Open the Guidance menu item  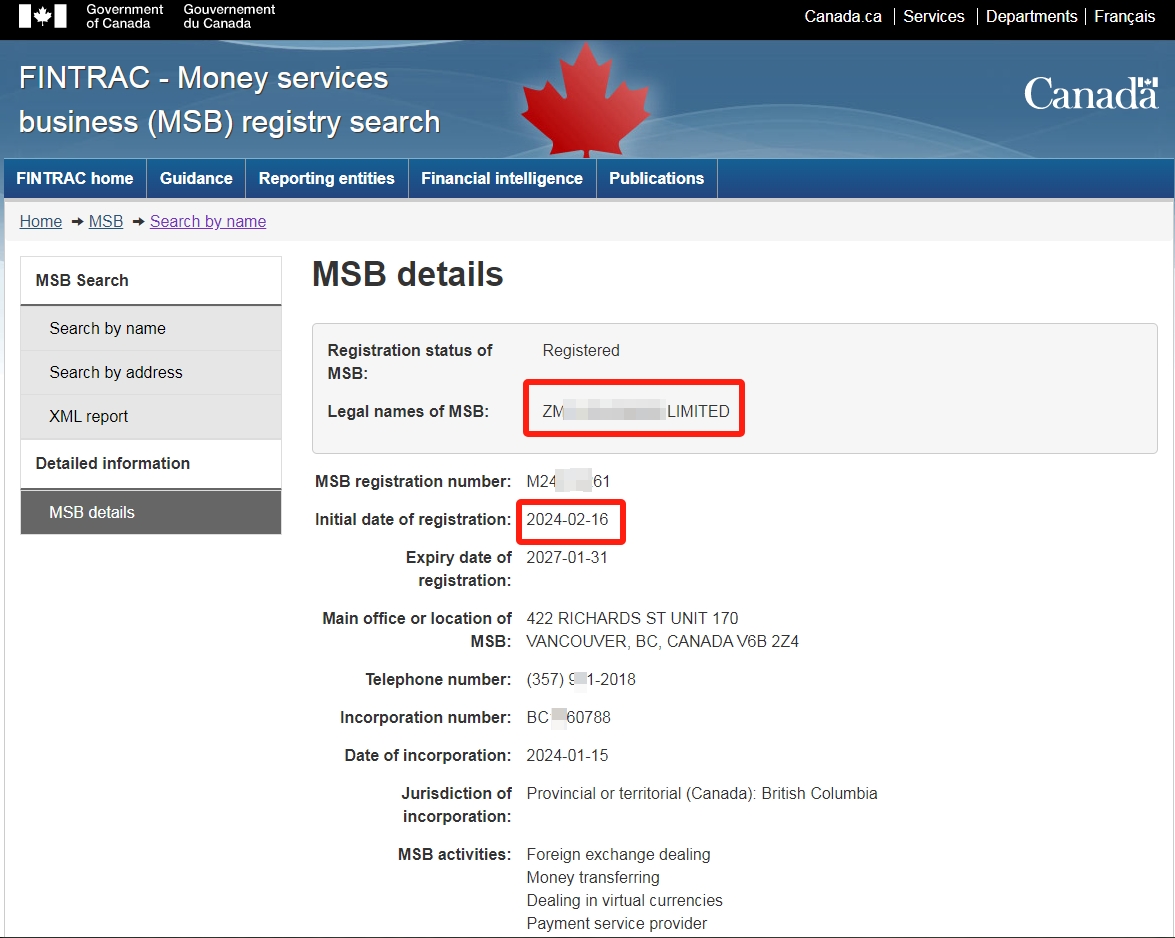196,178
